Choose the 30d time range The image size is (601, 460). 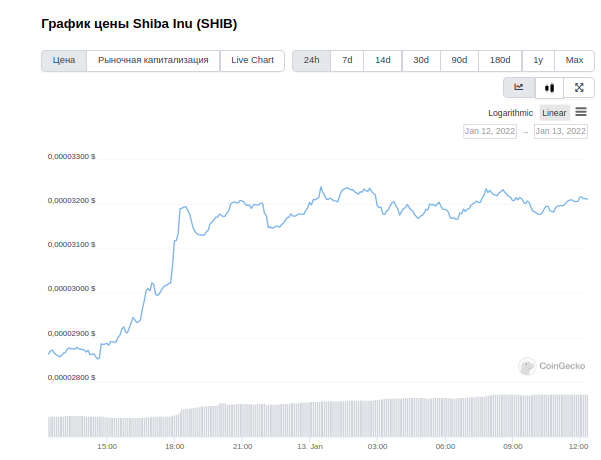[x=421, y=61]
